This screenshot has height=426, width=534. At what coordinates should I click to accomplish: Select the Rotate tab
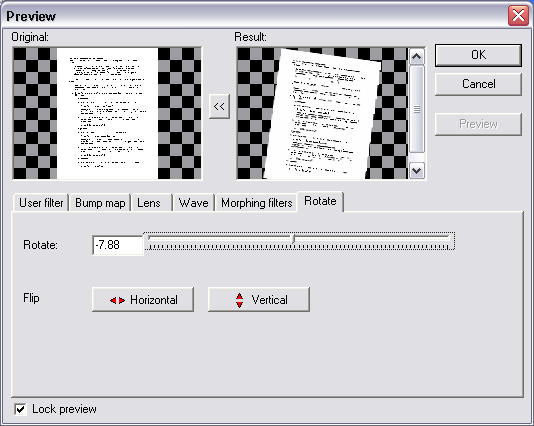(320, 201)
